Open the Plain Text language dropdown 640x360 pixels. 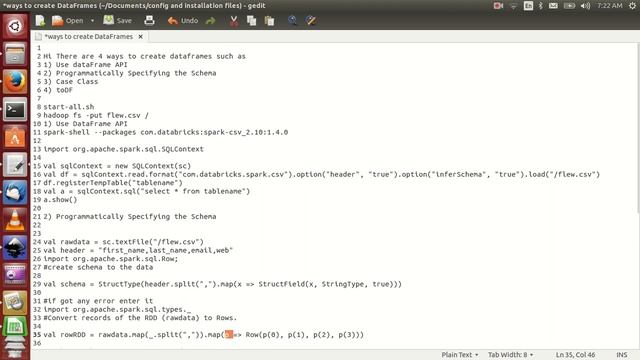pyautogui.click(x=460, y=355)
